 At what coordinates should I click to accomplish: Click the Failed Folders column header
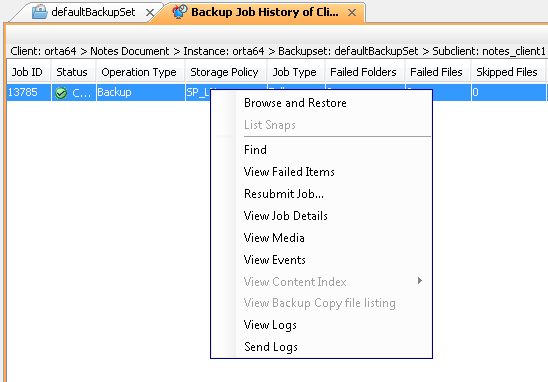pyautogui.click(x=365, y=72)
